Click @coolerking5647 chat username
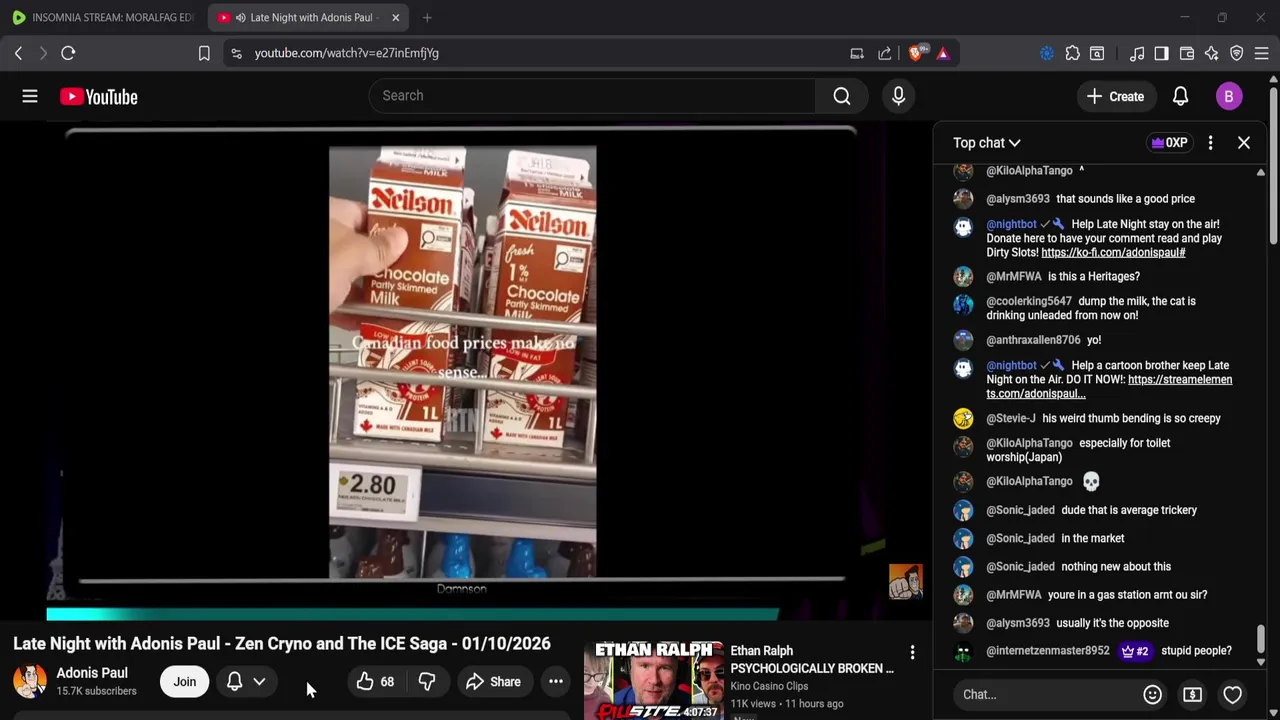The image size is (1280, 720). [1029, 301]
